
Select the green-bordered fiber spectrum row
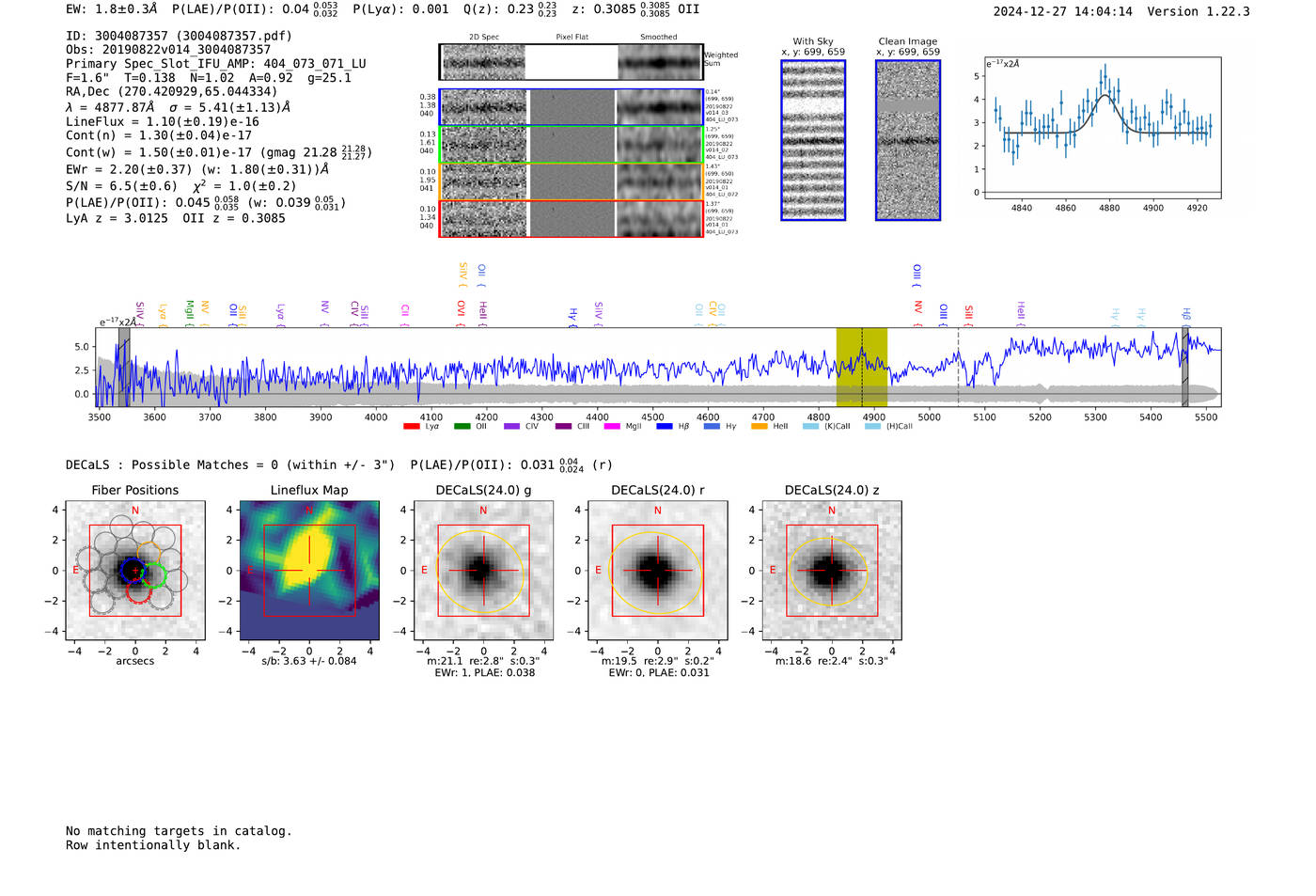pyautogui.click(x=572, y=145)
